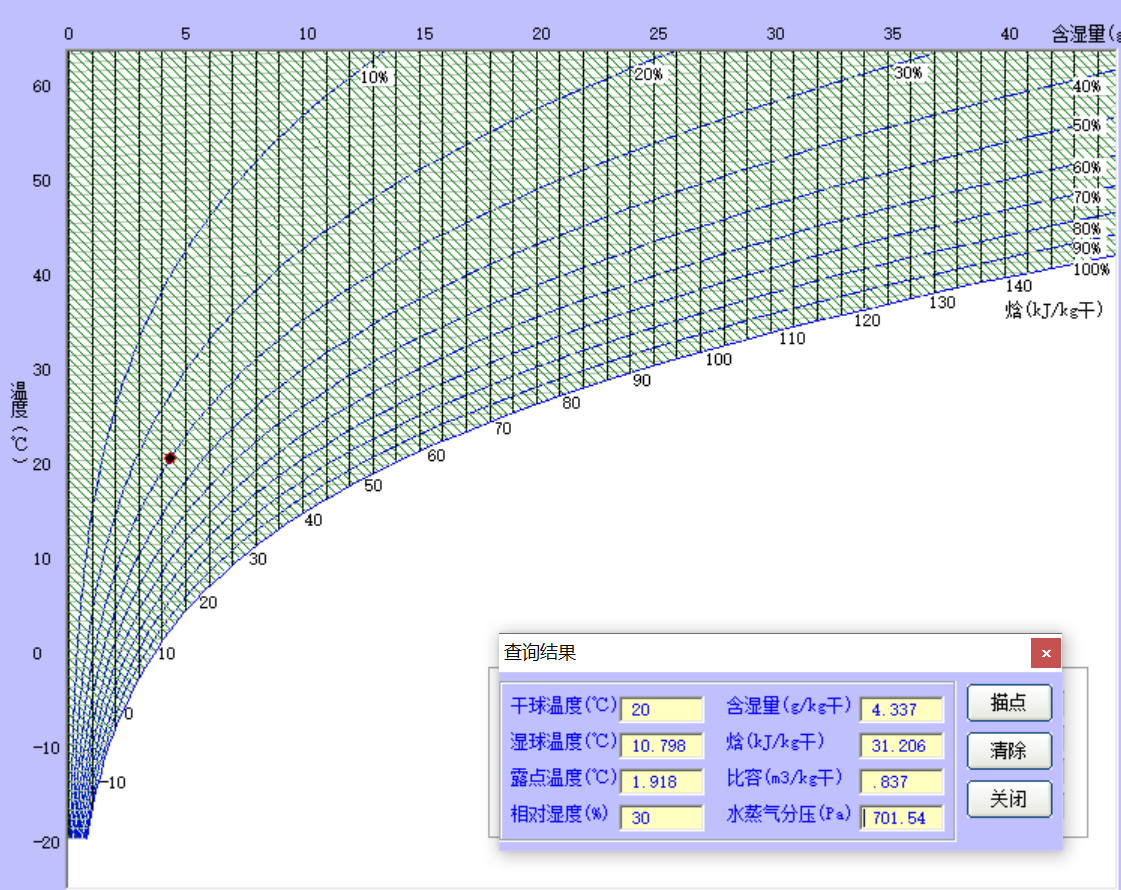Select the 比容 input showing .837

tap(901, 781)
